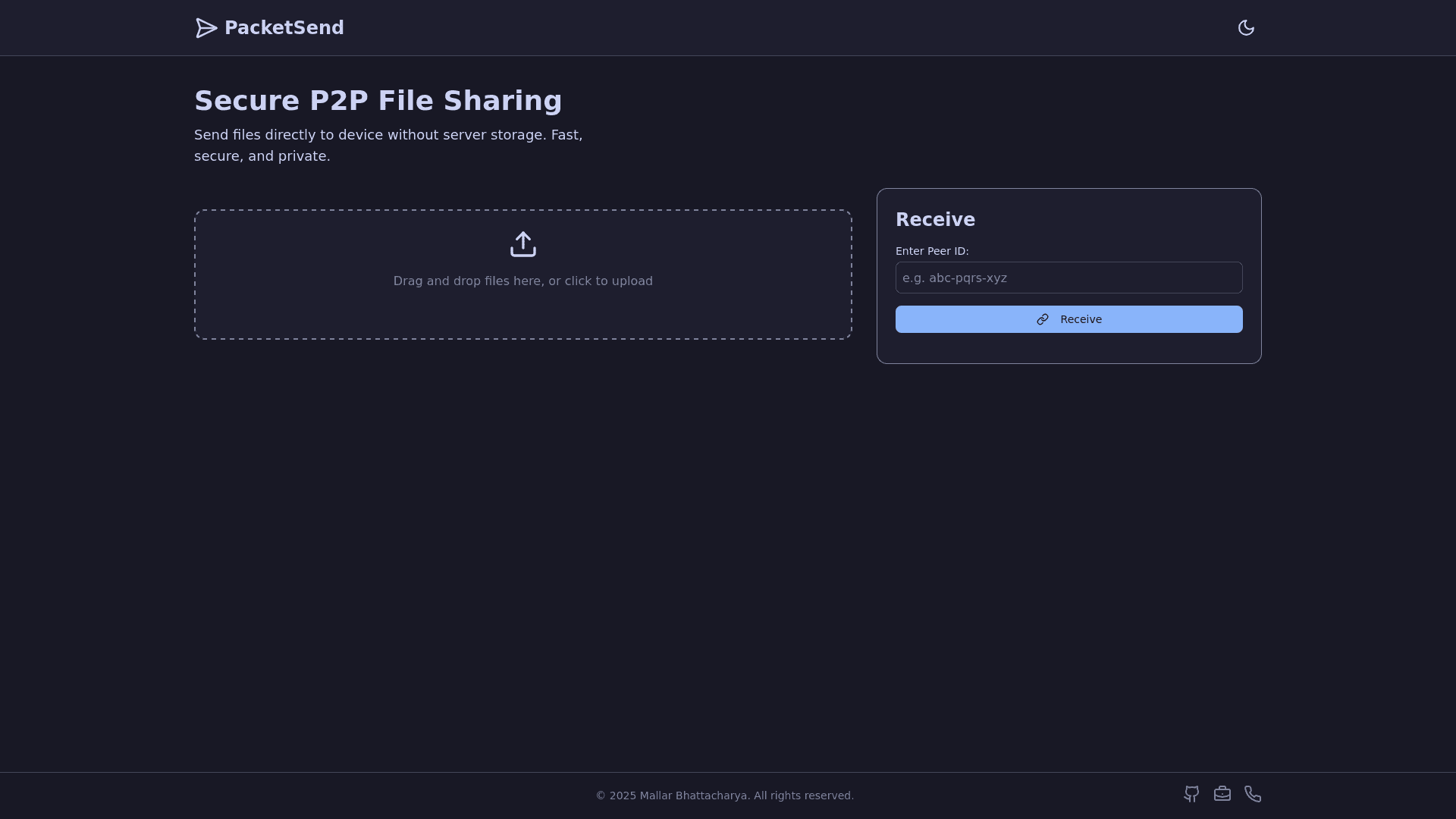Image resolution: width=1456 pixels, height=819 pixels.
Task: Click the upload arrow icon
Action: [522, 244]
